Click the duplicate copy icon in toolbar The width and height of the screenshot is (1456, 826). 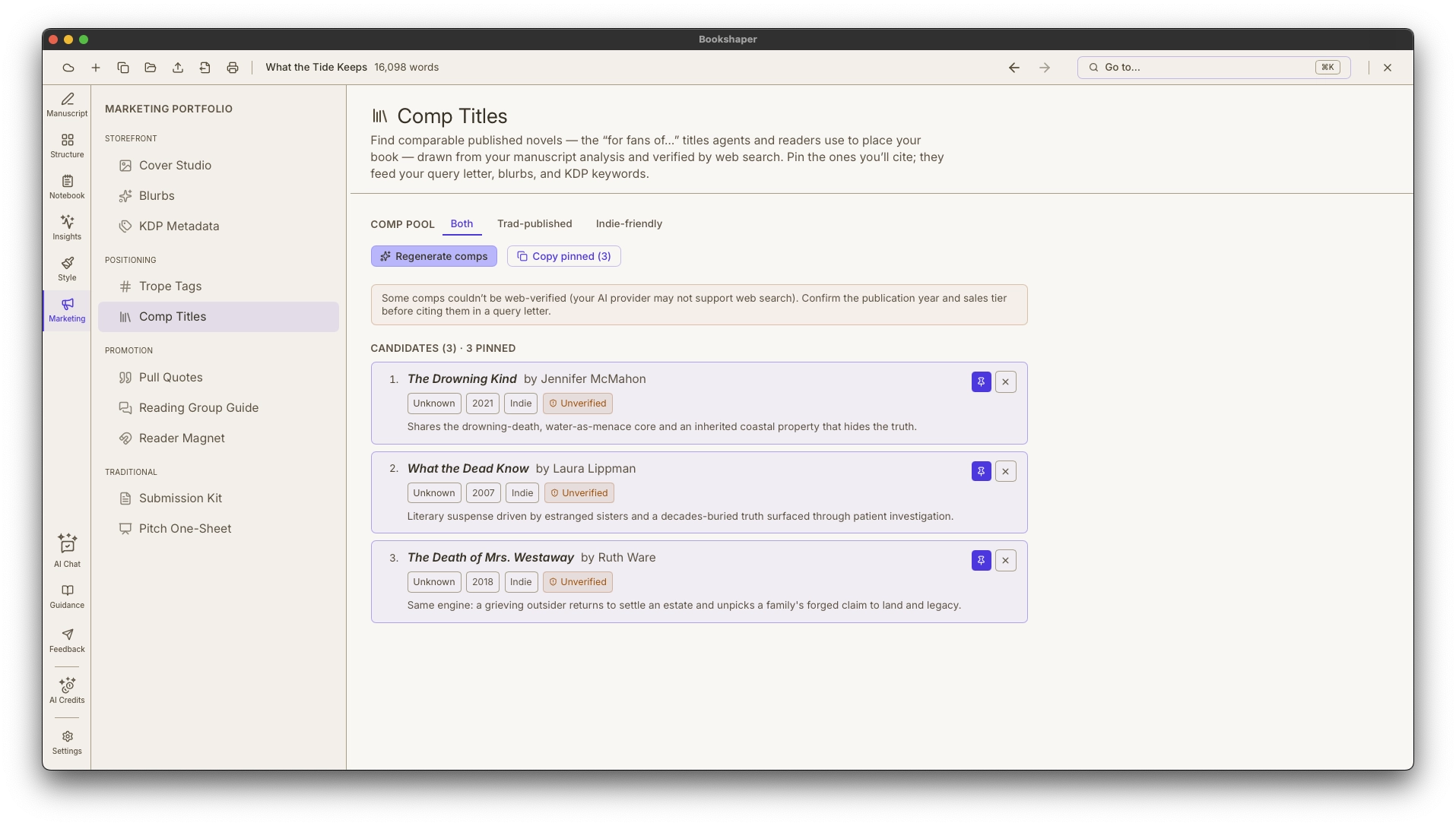point(123,68)
